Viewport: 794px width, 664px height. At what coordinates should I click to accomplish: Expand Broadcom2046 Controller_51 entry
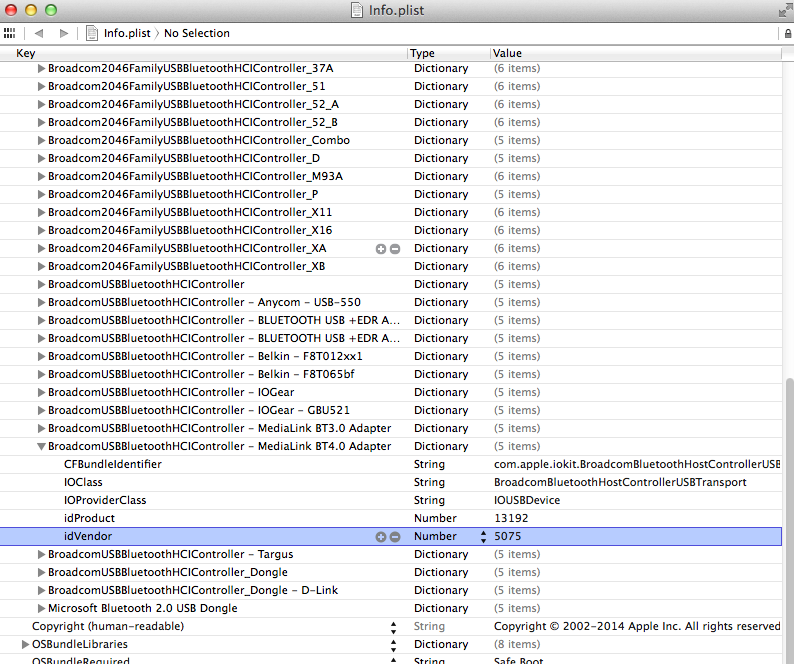[42, 87]
